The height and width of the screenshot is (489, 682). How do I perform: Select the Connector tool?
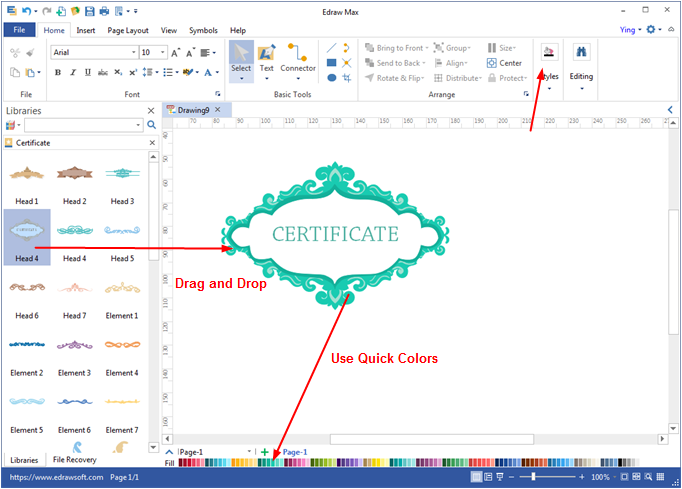click(298, 59)
